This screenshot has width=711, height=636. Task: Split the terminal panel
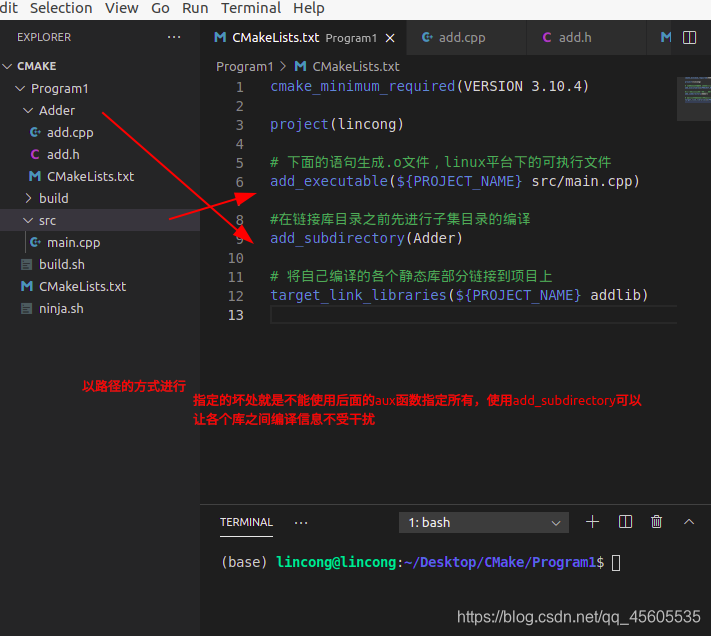tap(625, 522)
